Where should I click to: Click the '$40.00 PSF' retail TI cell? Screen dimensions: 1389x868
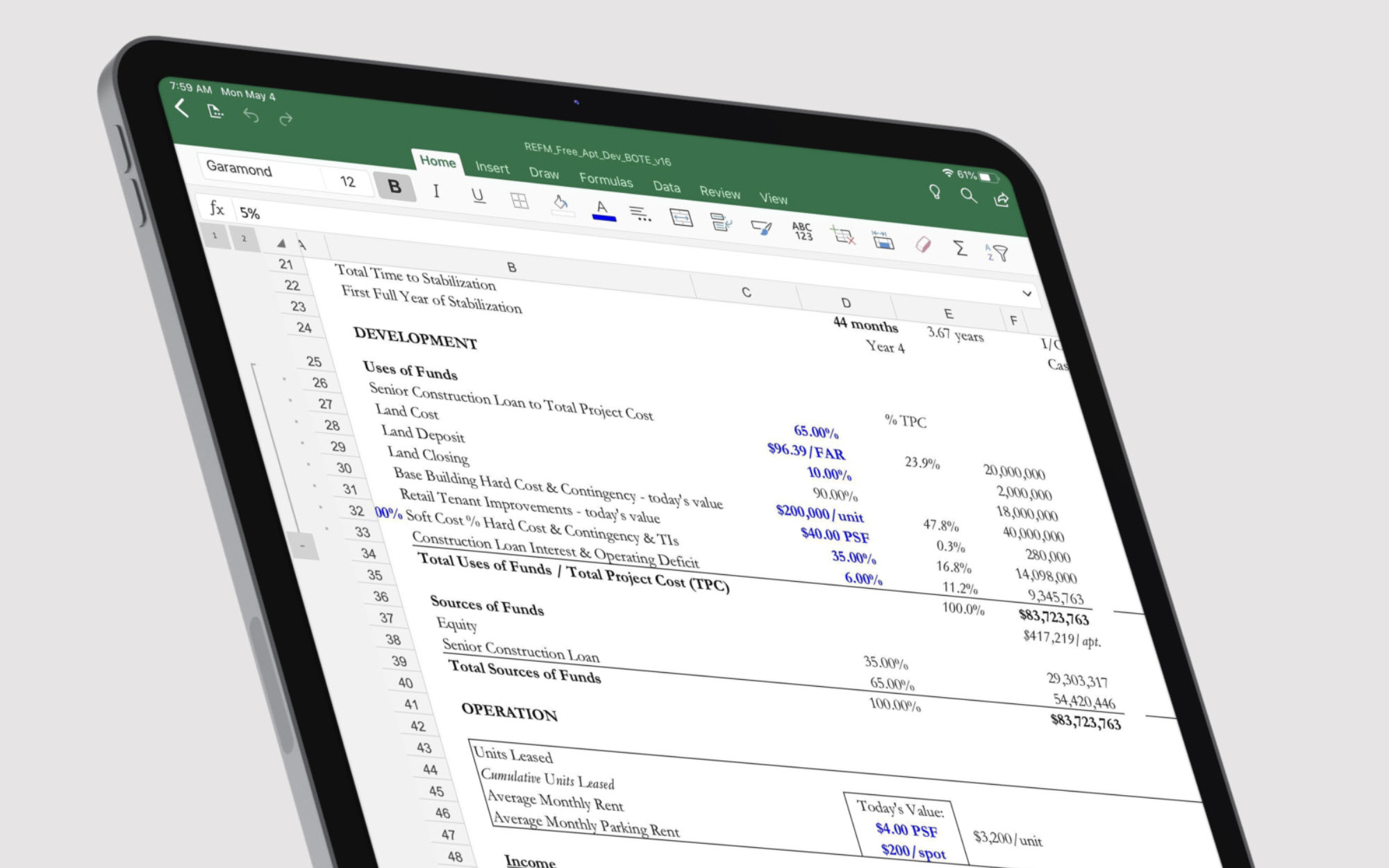click(x=835, y=535)
